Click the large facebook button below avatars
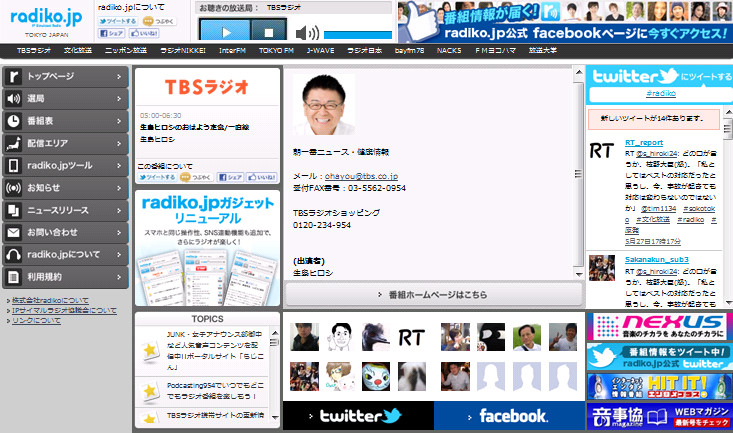733x433 pixels. tap(510, 416)
